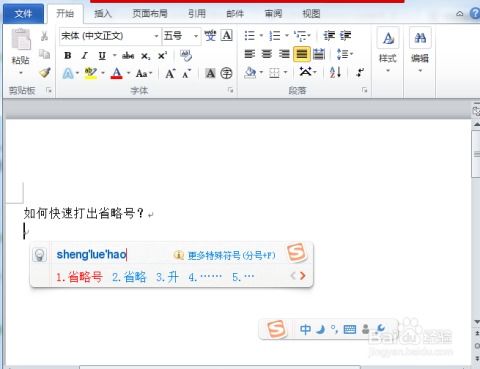Toggle strikethrough abc formatting

point(128,56)
